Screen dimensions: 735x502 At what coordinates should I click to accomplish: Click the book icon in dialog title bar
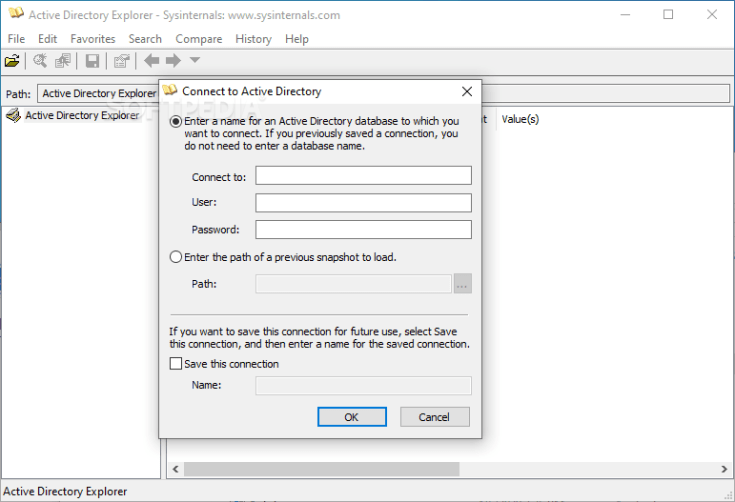[x=170, y=90]
